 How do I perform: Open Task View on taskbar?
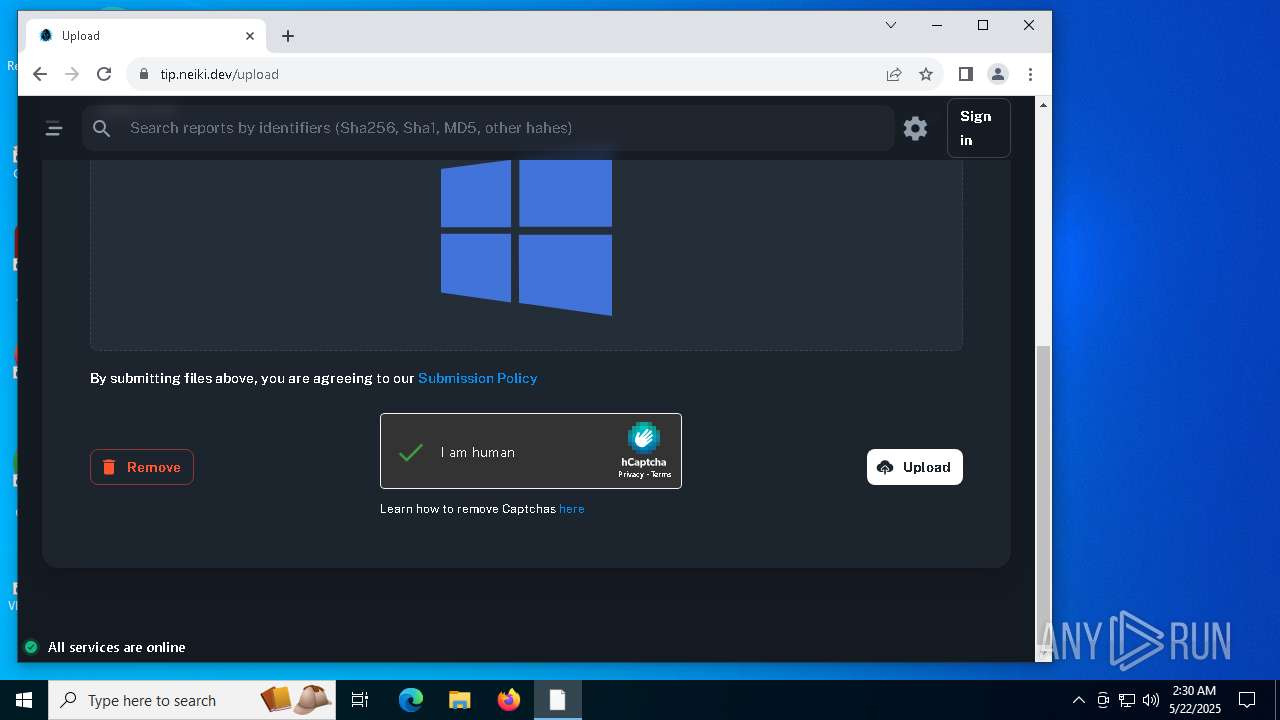coord(360,700)
